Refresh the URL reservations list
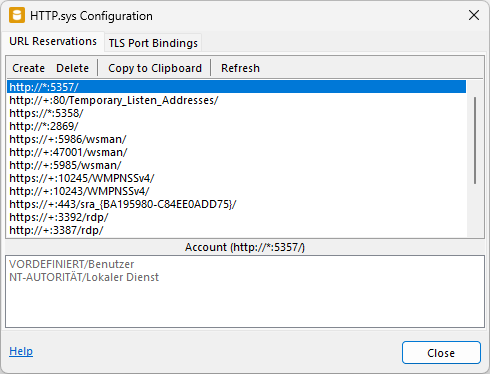The width and height of the screenshot is (490, 374). click(x=240, y=68)
